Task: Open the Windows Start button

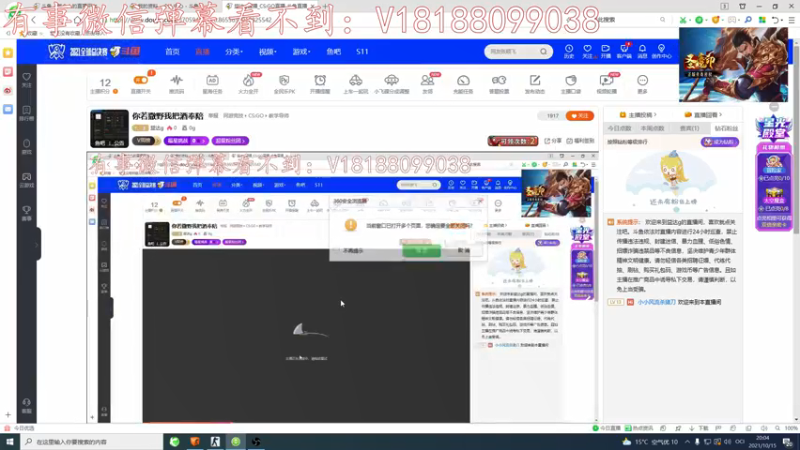Action: (x=10, y=442)
